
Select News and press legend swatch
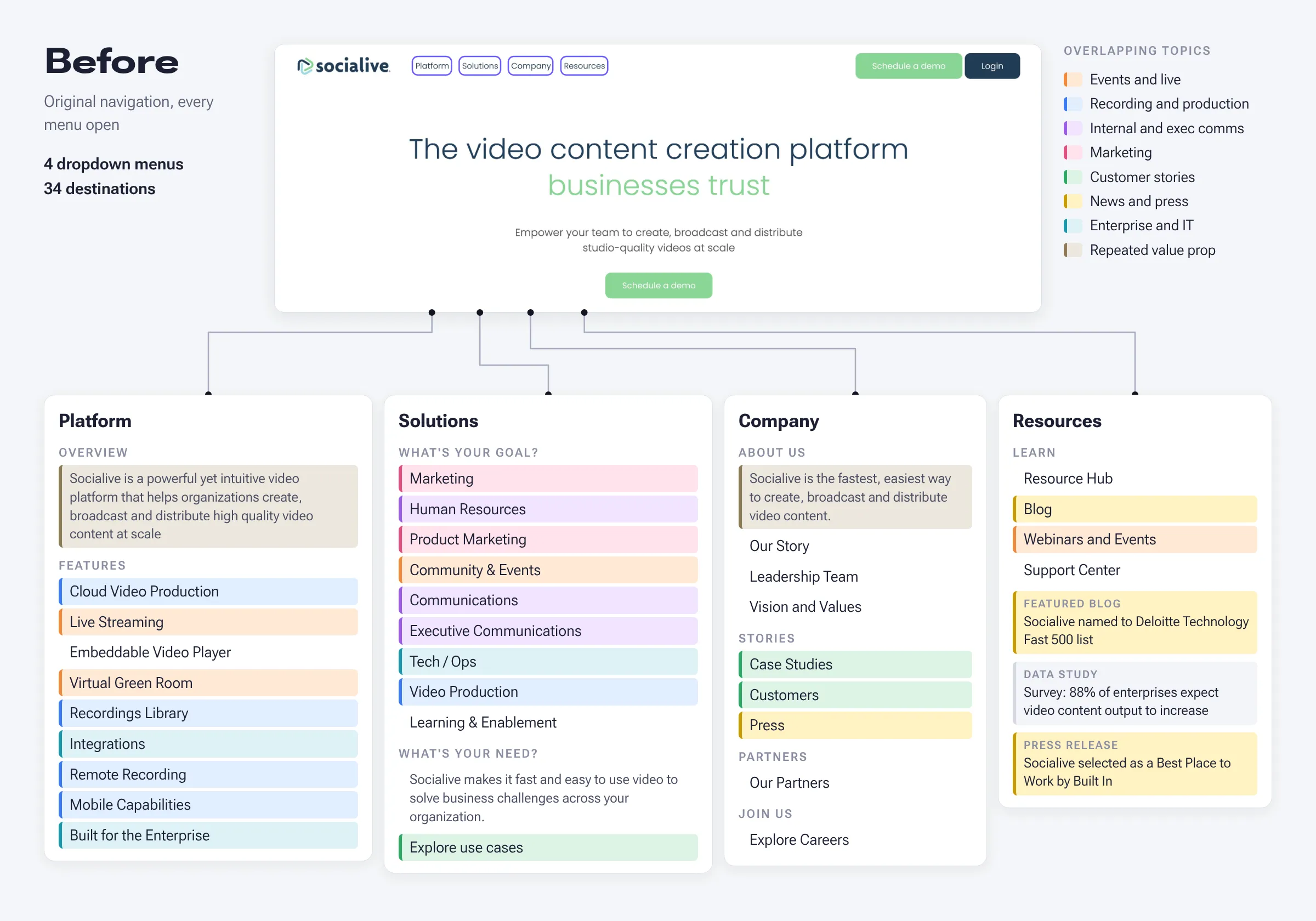tap(1073, 201)
